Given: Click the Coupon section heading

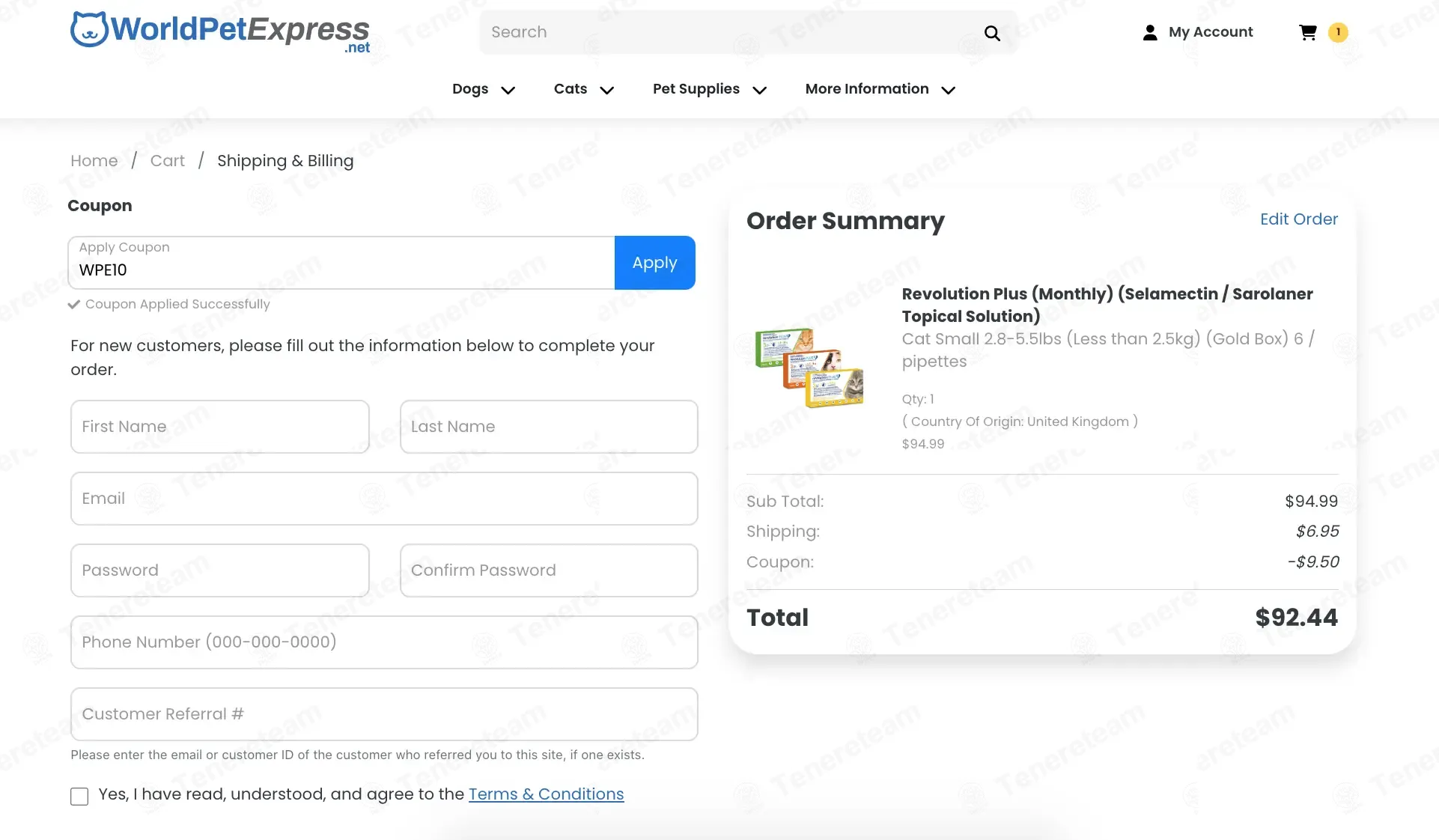Looking at the screenshot, I should coord(100,206).
